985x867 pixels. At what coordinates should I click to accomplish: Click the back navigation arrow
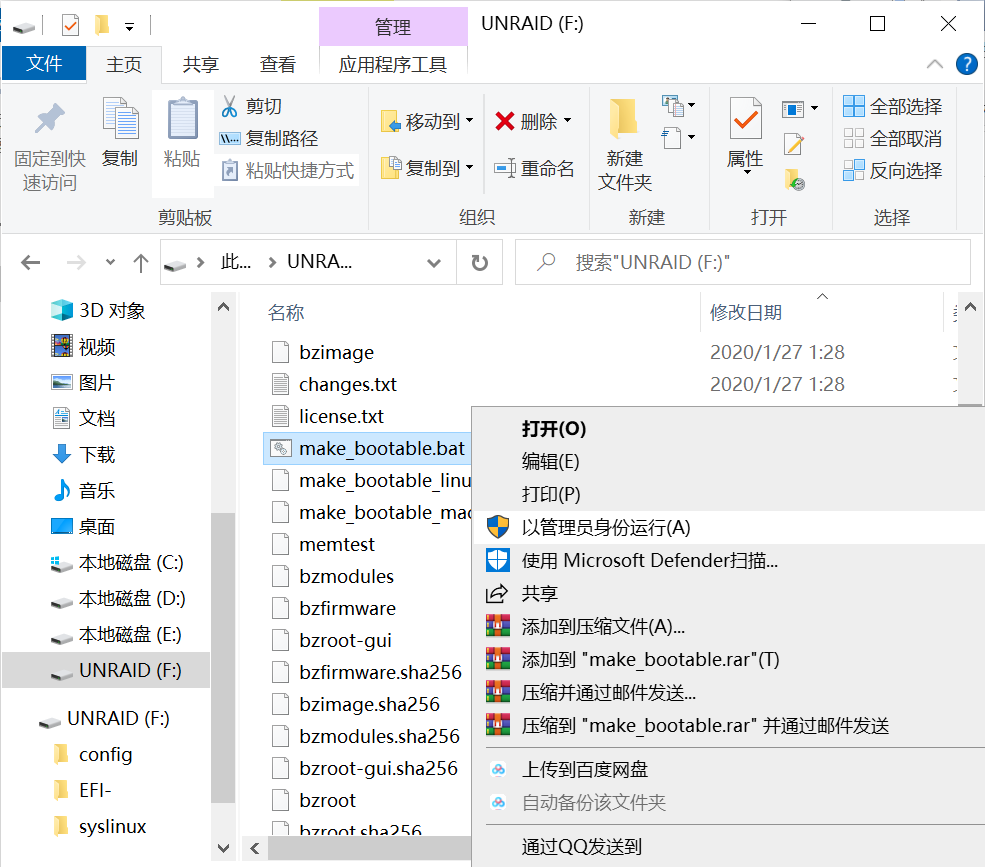tap(30, 261)
